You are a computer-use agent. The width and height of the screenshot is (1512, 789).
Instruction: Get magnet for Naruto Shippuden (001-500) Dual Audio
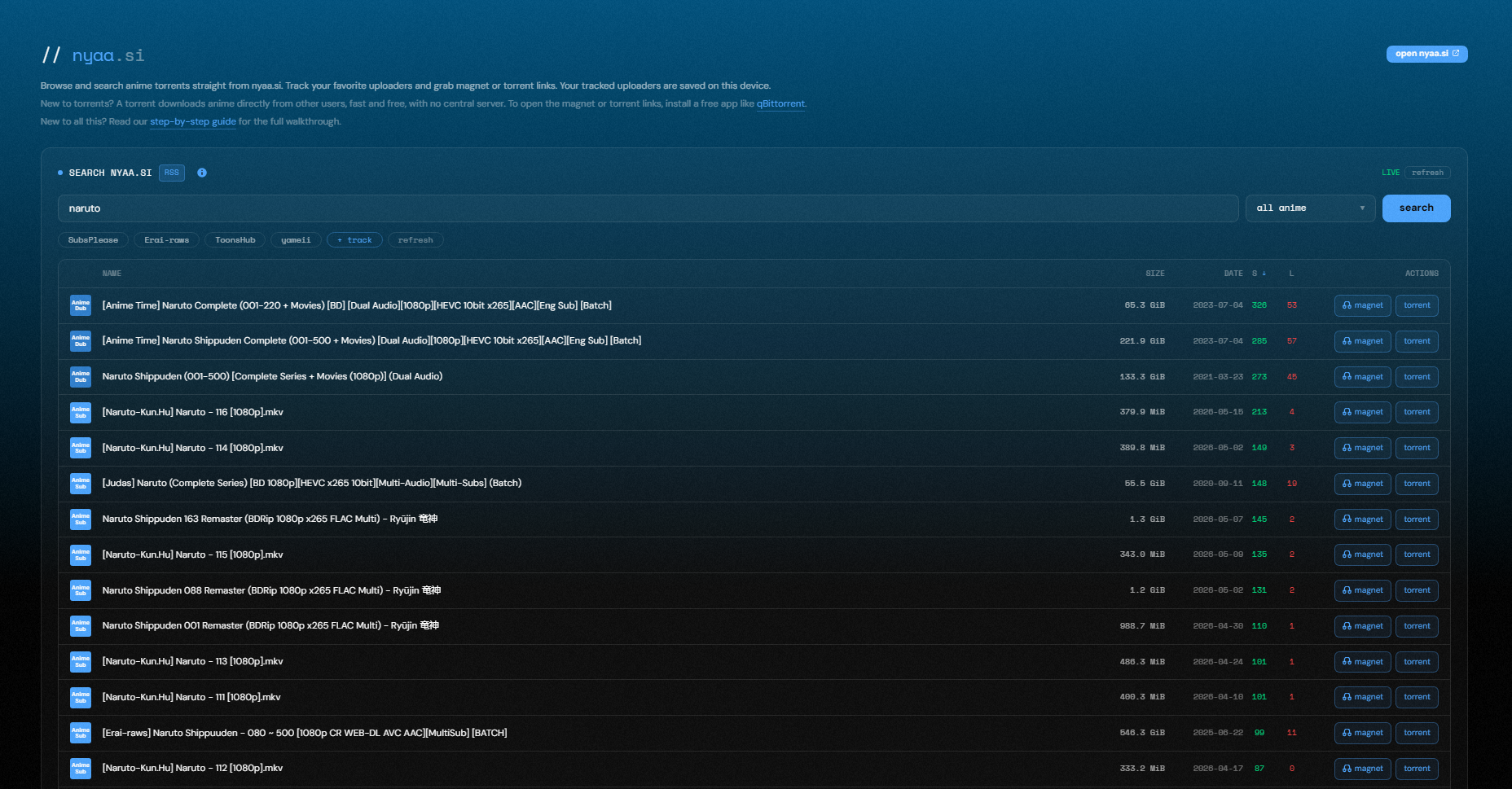(1362, 377)
